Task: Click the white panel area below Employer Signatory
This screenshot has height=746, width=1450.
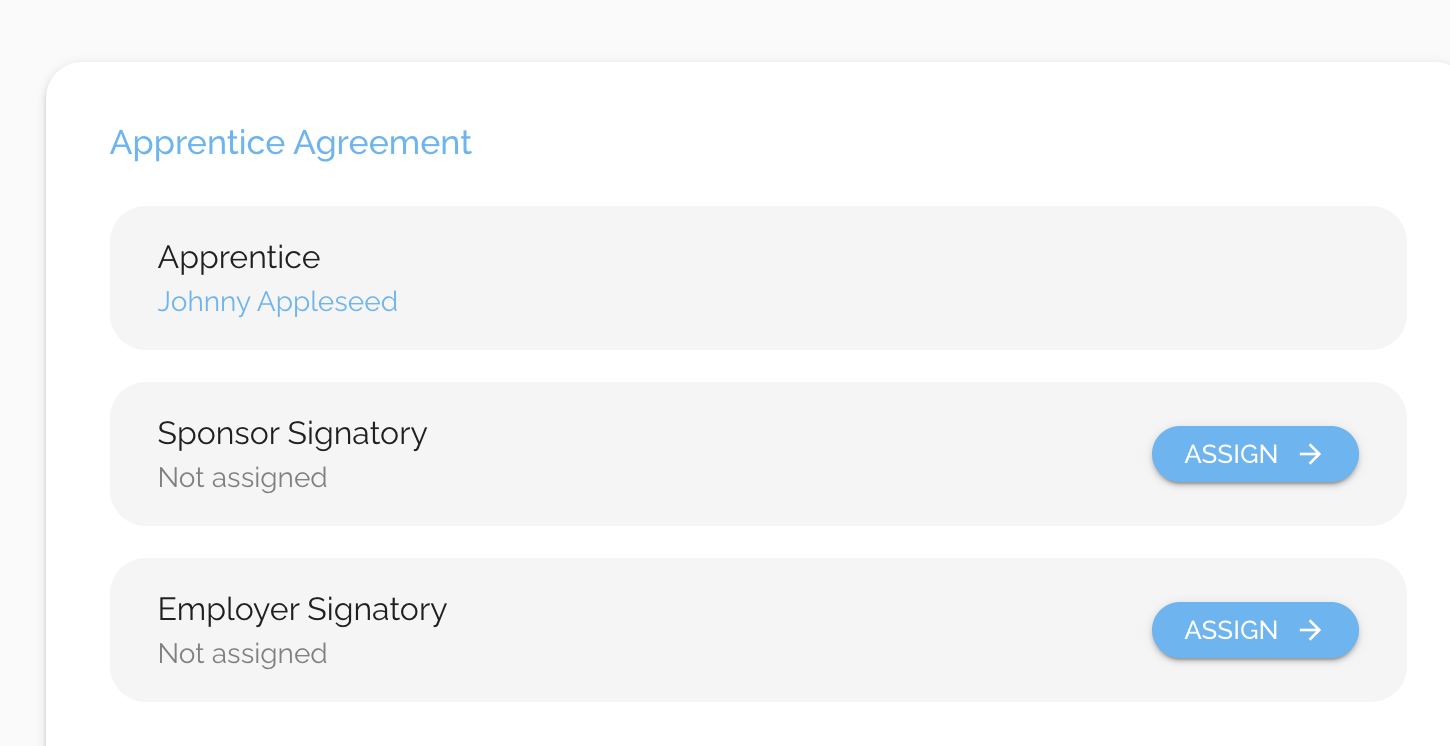Action: point(758,724)
